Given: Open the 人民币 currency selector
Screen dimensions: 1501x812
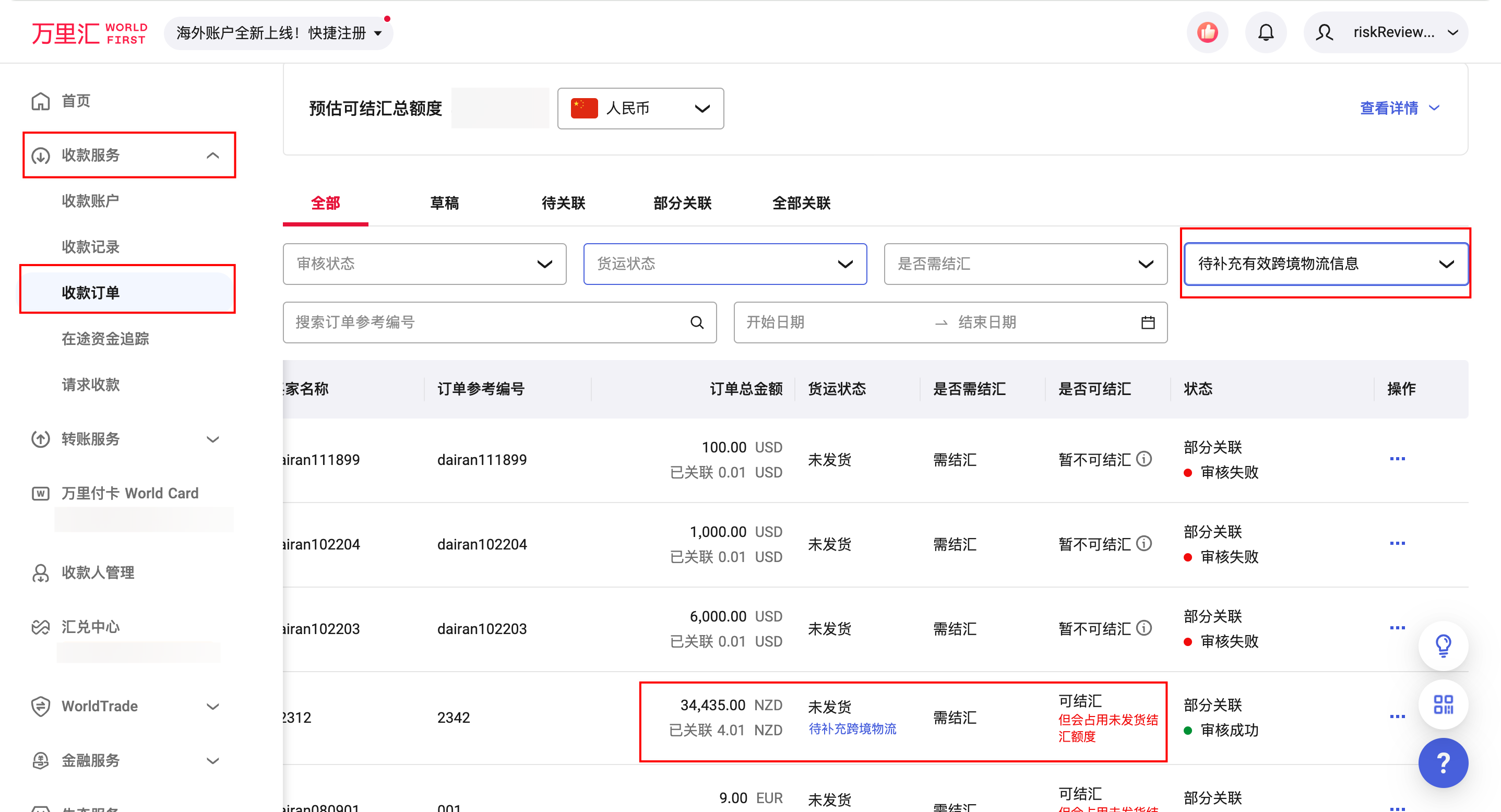Looking at the screenshot, I should (x=640, y=109).
